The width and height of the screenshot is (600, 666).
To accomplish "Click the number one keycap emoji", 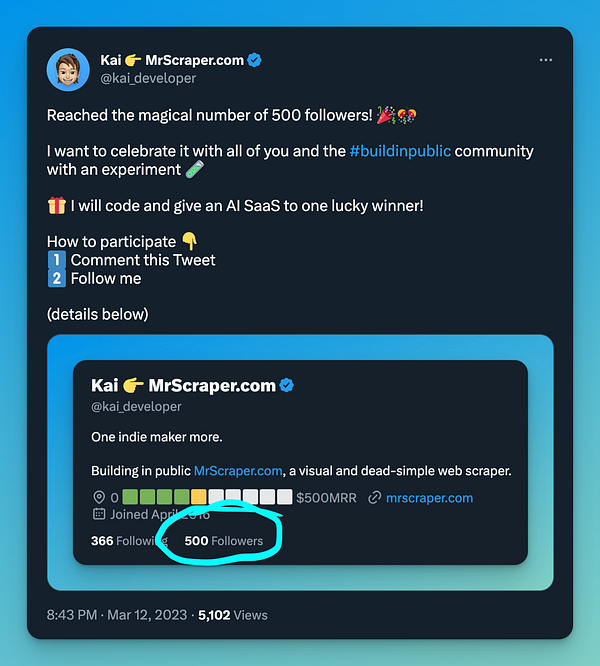I will [56, 260].
